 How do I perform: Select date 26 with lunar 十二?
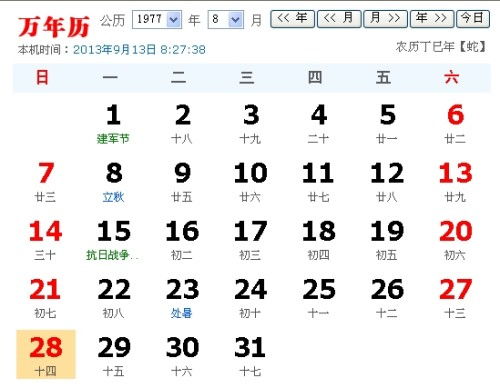pyautogui.click(x=387, y=298)
